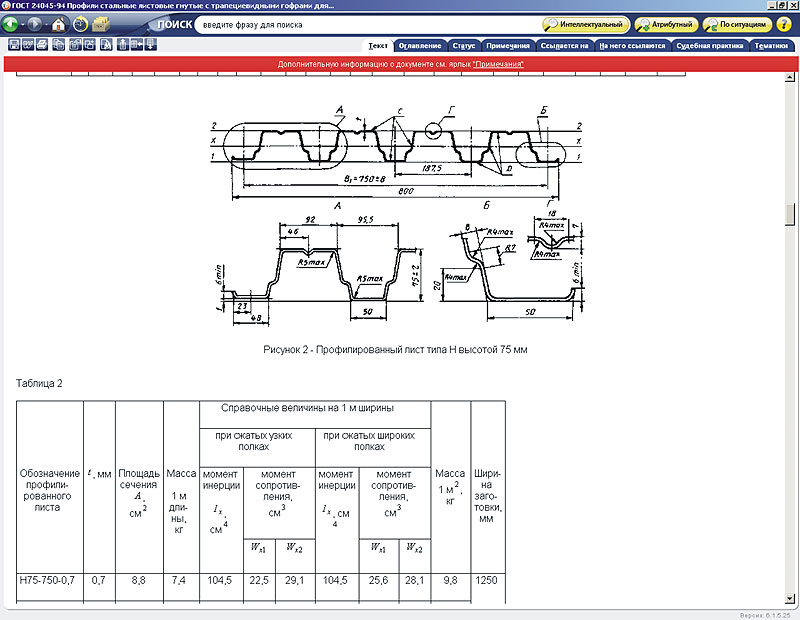This screenshot has width=800, height=620.
Task: Open the Ссылается на tab
Action: pyautogui.click(x=564, y=45)
